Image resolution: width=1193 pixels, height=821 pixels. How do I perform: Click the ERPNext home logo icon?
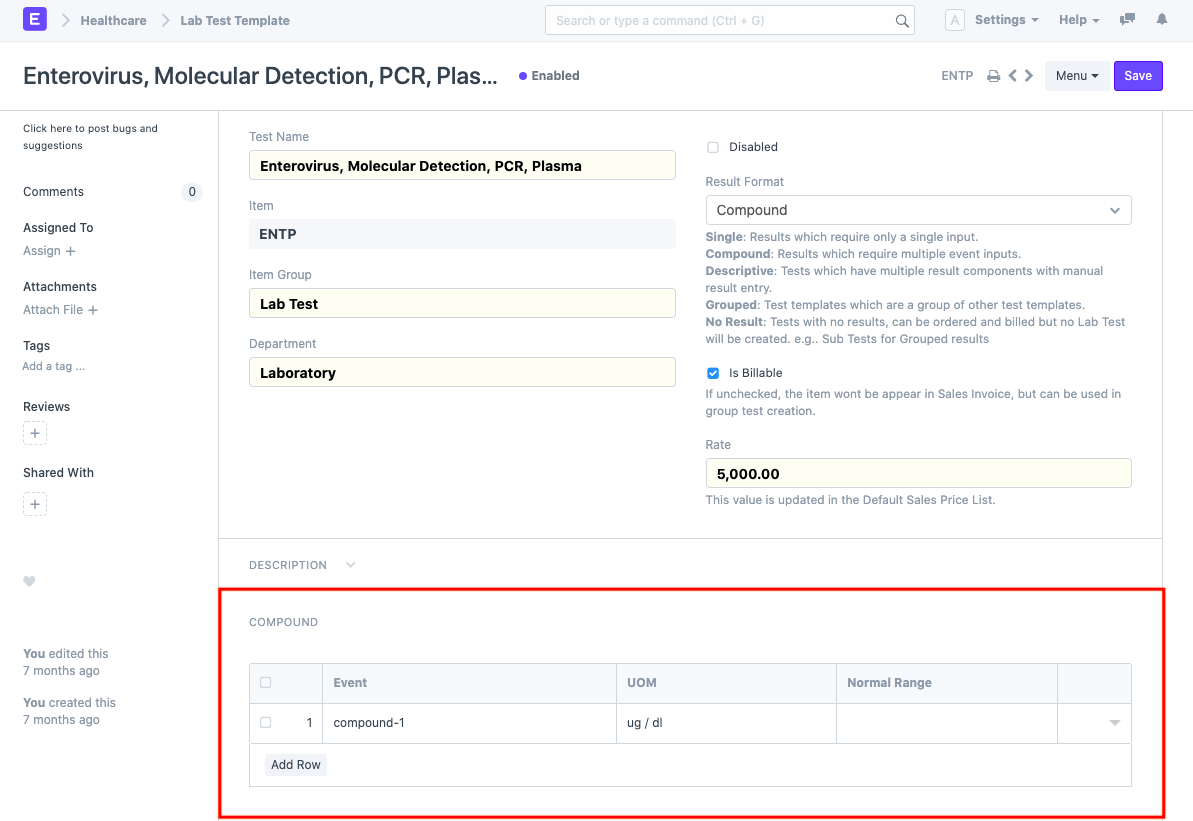point(35,20)
